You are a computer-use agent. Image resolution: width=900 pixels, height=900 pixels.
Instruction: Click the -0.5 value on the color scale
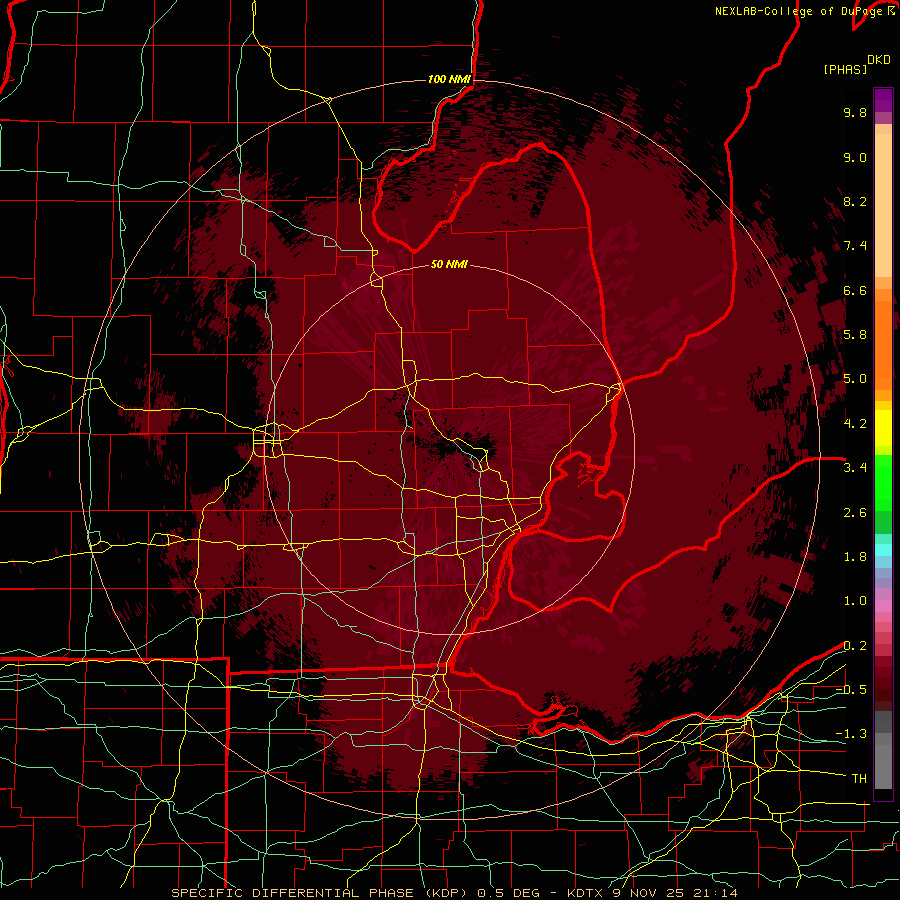click(851, 690)
